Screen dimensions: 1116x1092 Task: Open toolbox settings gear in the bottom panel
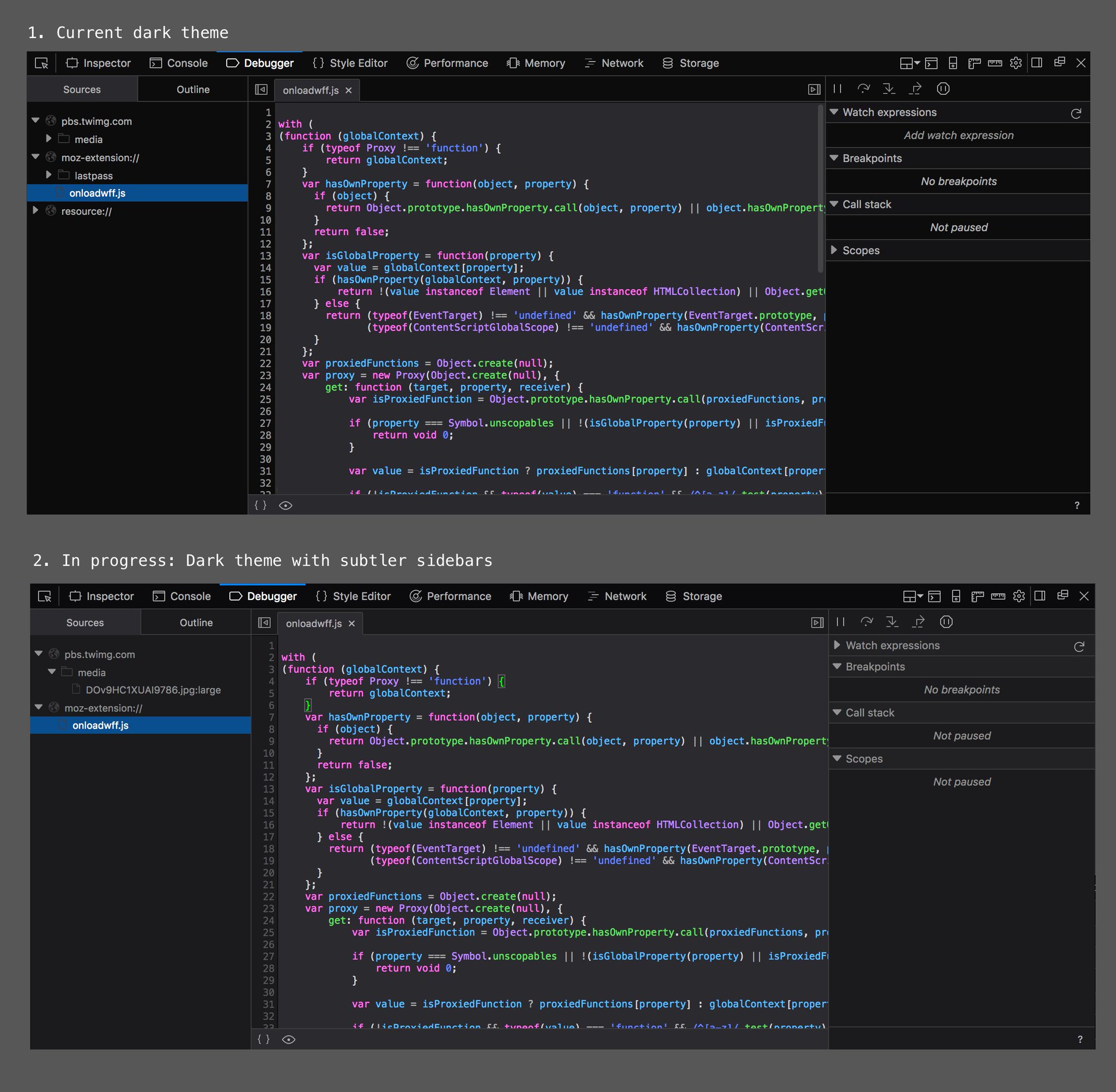tap(1019, 597)
